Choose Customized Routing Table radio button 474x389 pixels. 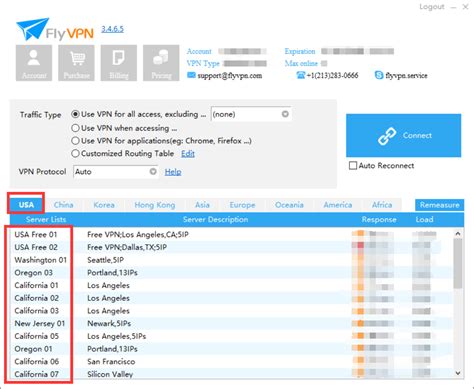75,154
